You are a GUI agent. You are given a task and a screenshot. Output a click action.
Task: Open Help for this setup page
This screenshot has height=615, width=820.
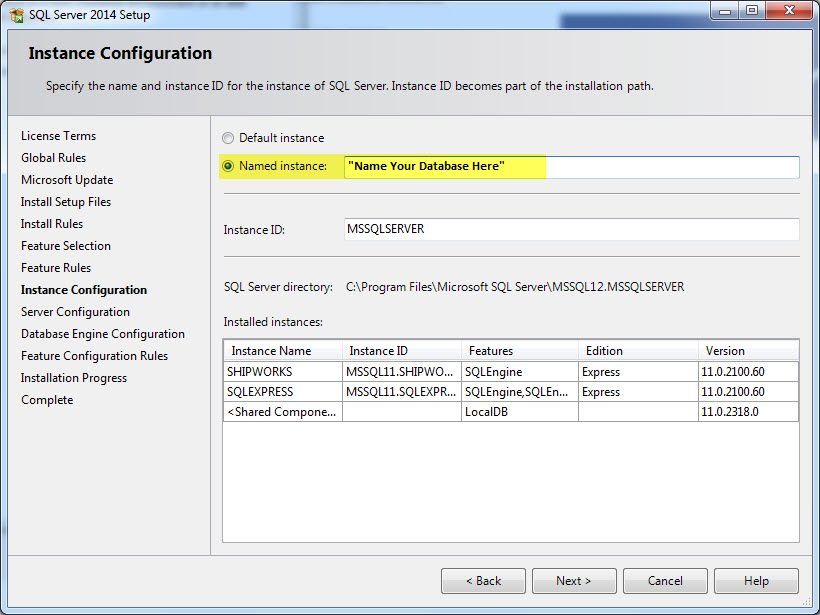tap(756, 581)
